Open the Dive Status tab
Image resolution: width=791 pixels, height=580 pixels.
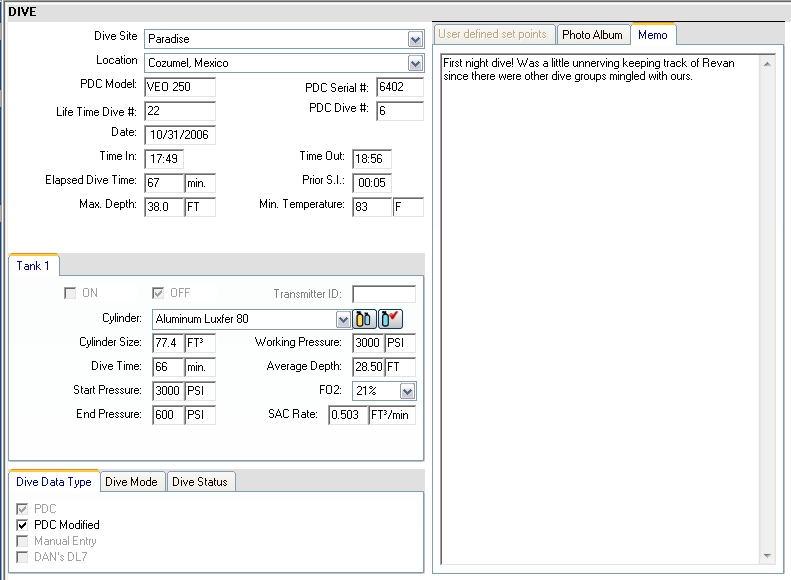click(x=200, y=482)
